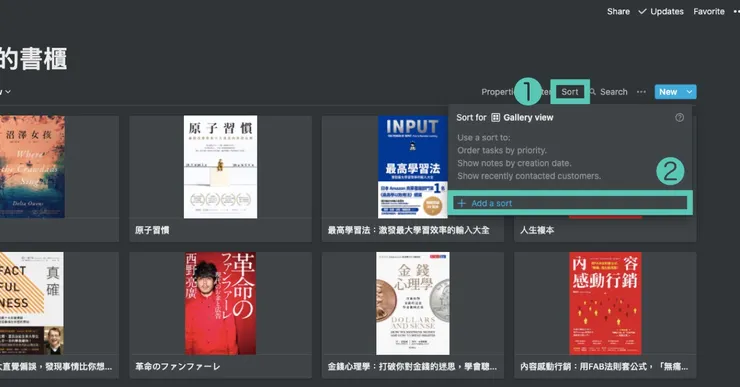The width and height of the screenshot is (740, 387).
Task: Open the 金錢心理學 book cover
Action: point(412,303)
